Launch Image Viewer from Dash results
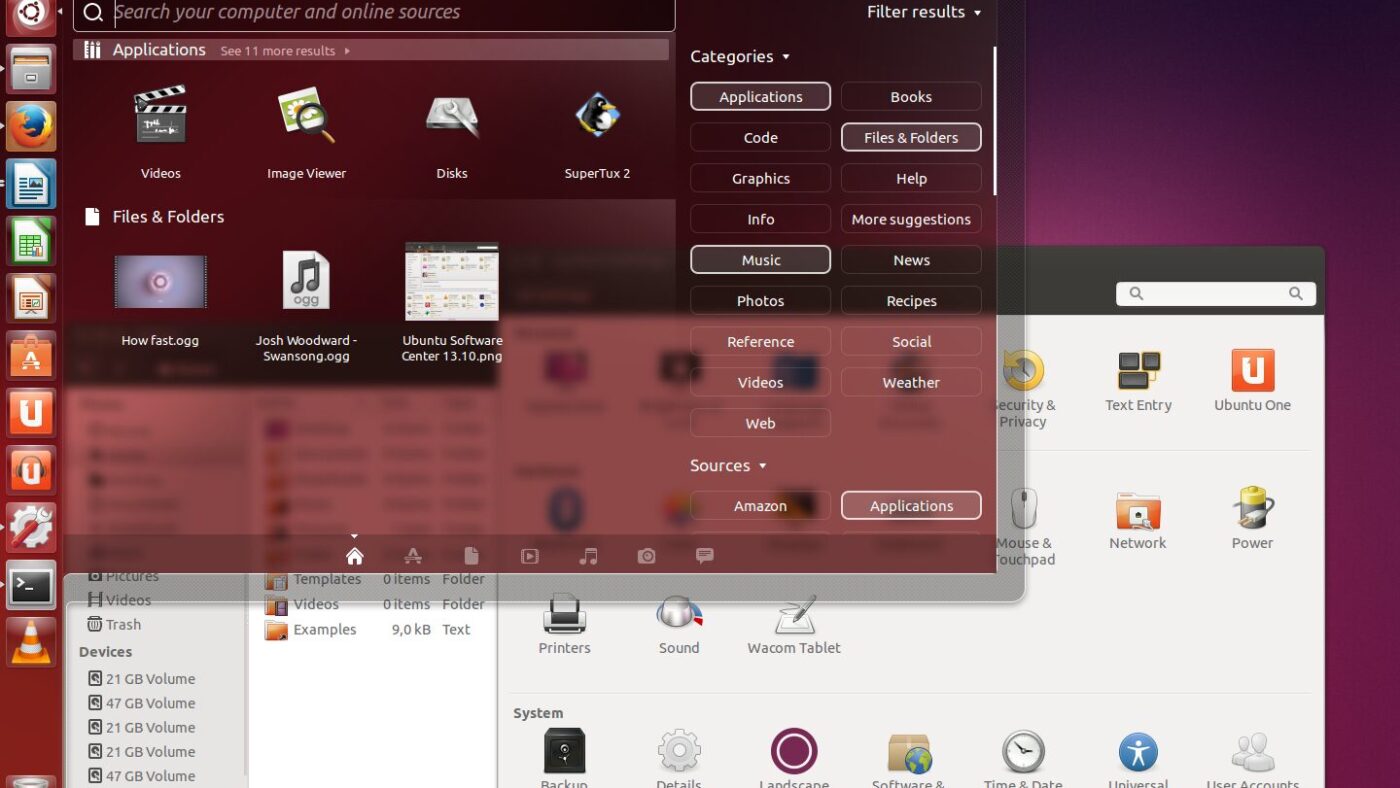 tap(306, 131)
